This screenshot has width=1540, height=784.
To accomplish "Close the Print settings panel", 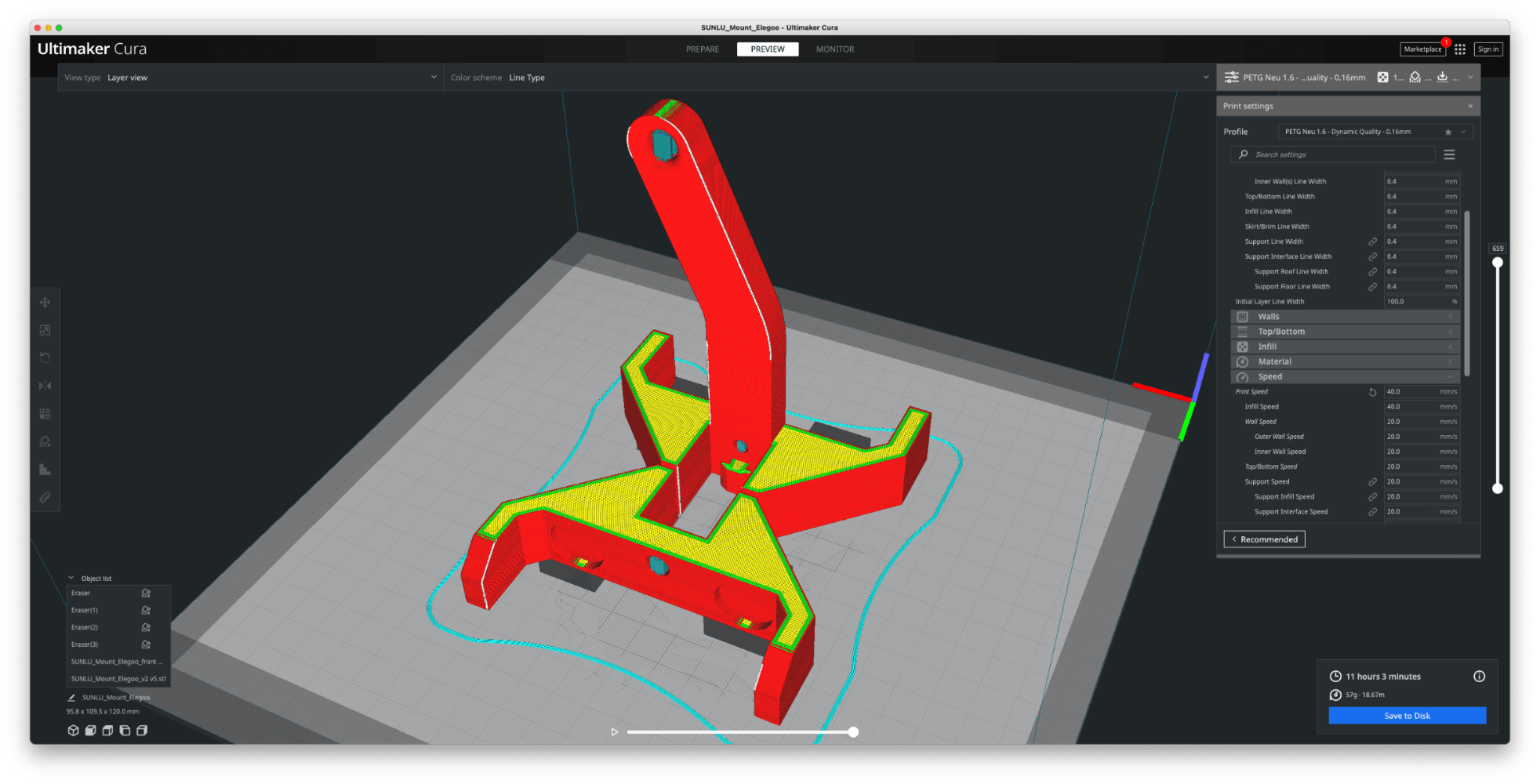I will click(1470, 106).
